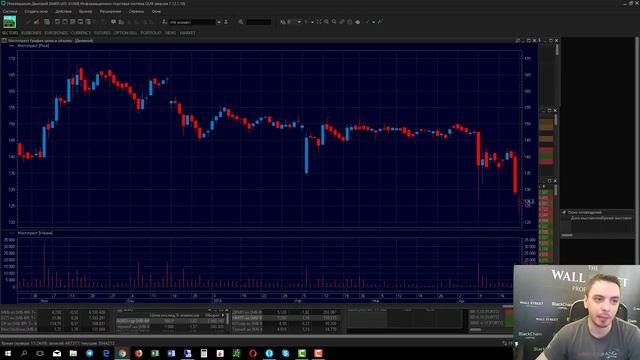Open the Окно menu
This screenshot has width=640, height=360.
pos(156,11)
